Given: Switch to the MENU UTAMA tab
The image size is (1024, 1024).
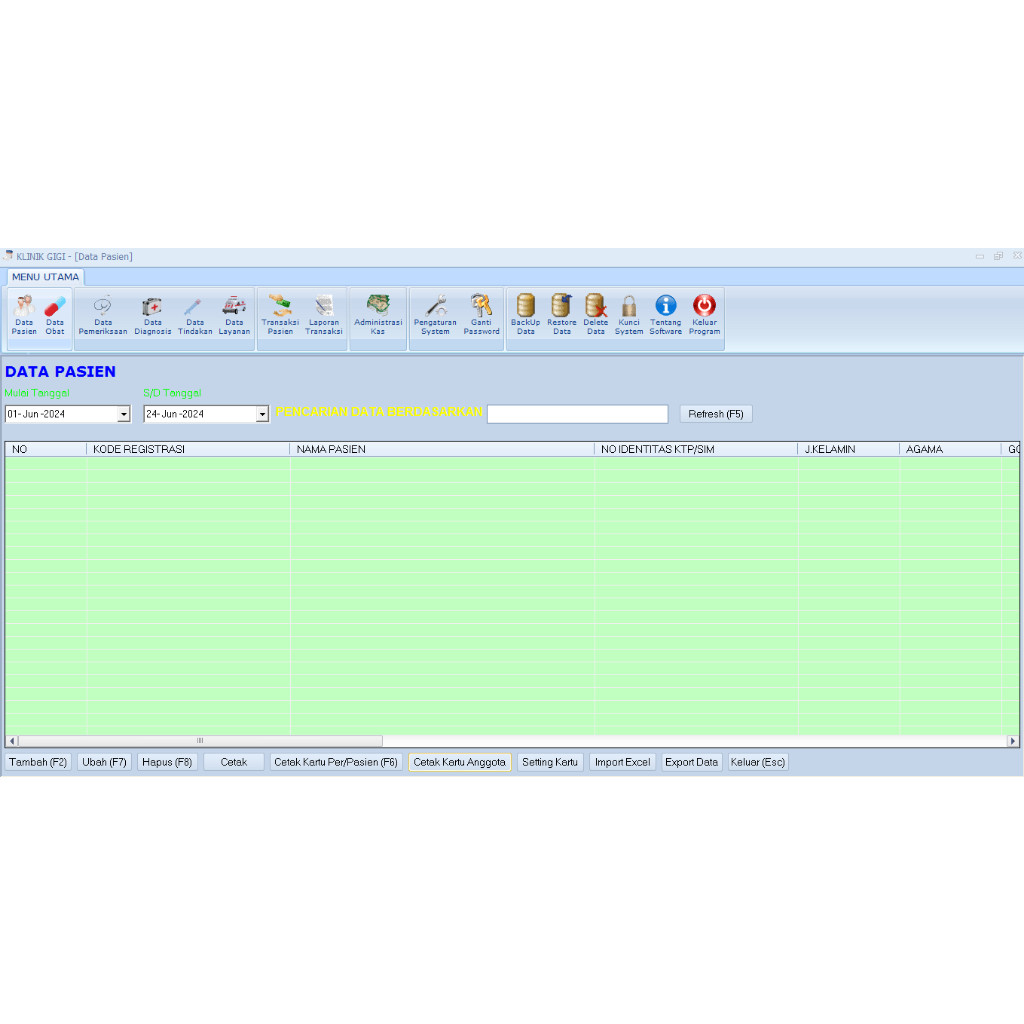Looking at the screenshot, I should click(x=45, y=277).
